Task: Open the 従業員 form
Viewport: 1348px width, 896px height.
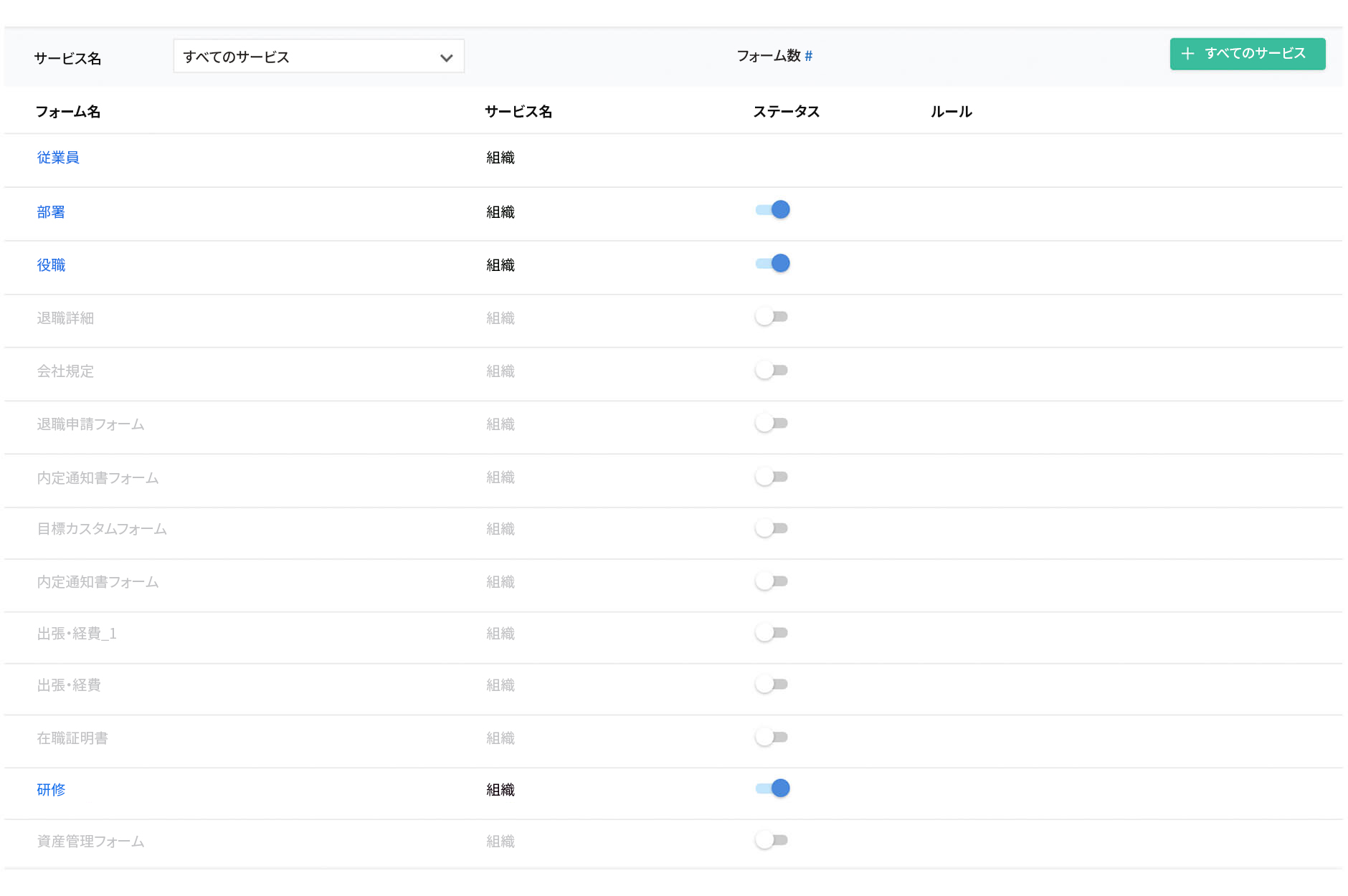Action: coord(58,157)
